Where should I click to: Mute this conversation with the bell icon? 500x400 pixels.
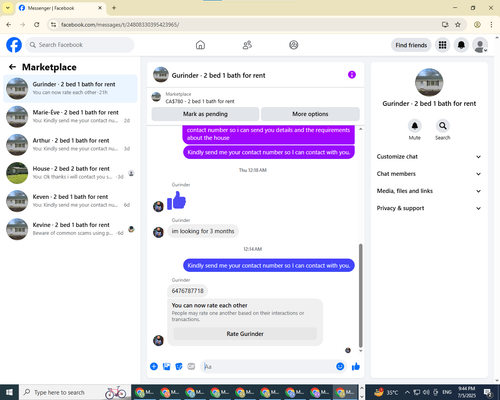click(x=415, y=126)
